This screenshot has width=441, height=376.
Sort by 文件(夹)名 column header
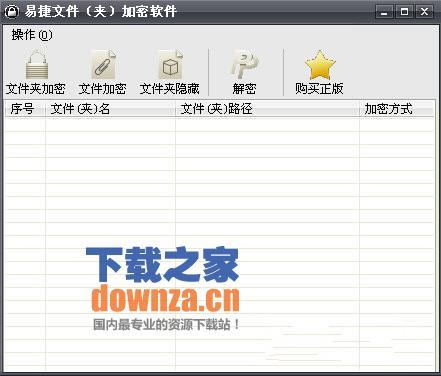tap(111, 109)
